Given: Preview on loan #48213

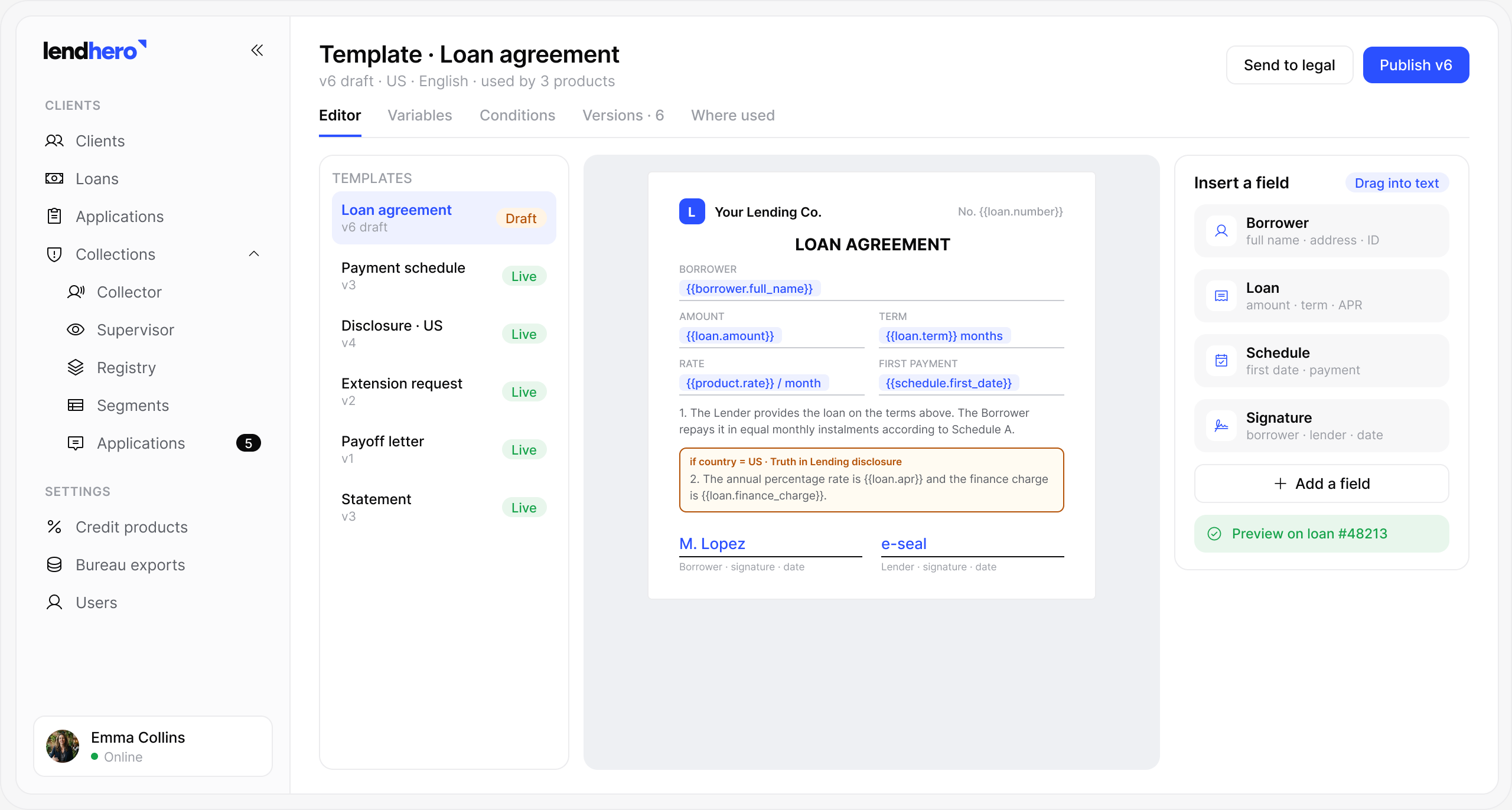Looking at the screenshot, I should (x=1321, y=534).
